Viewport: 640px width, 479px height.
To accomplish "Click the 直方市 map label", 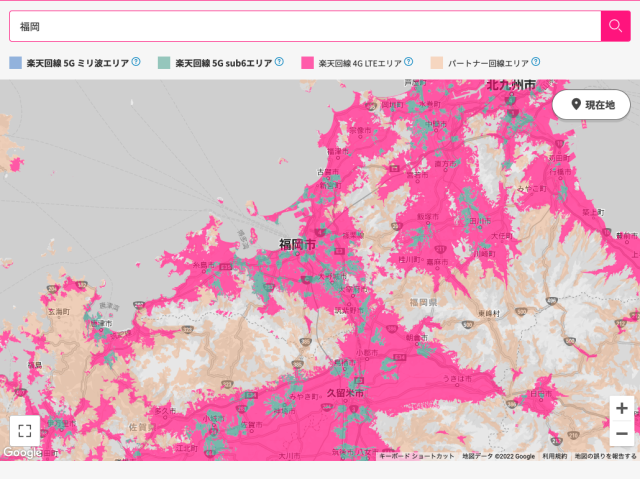I will coord(445,164).
